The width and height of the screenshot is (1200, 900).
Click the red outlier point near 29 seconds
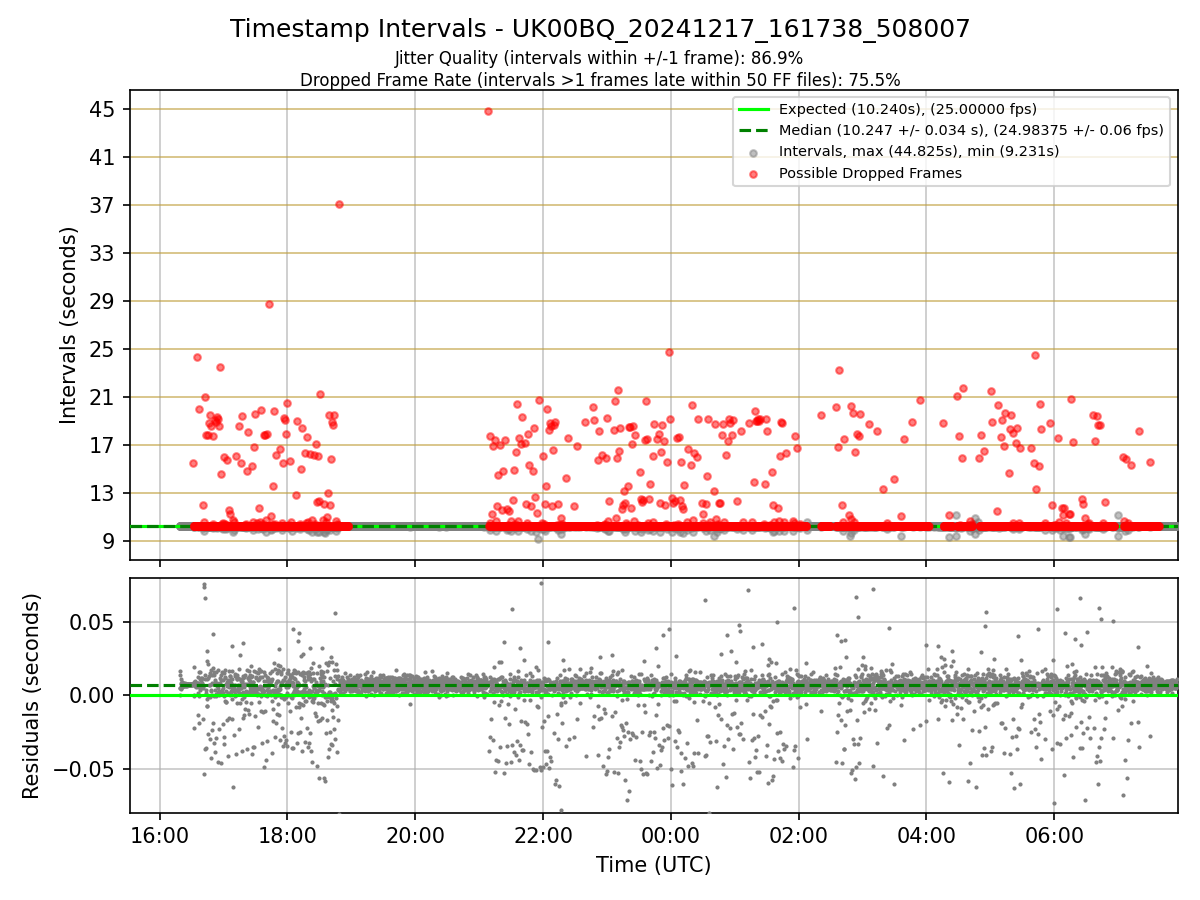(x=269, y=304)
